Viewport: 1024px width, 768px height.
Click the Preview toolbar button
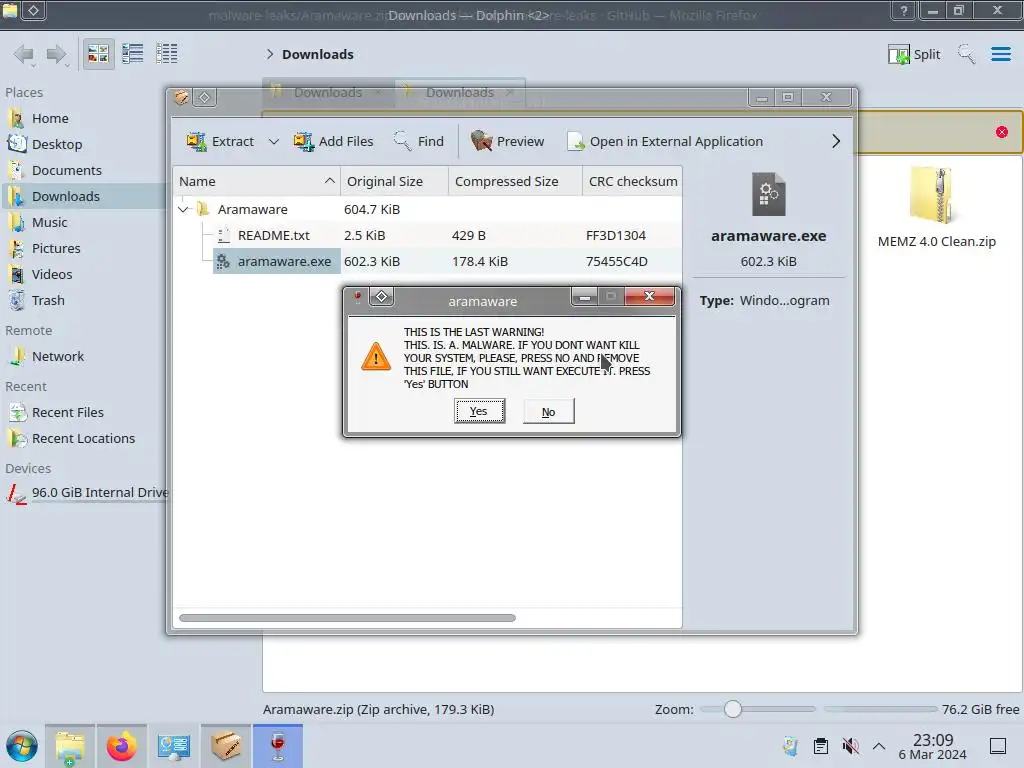[x=507, y=141]
